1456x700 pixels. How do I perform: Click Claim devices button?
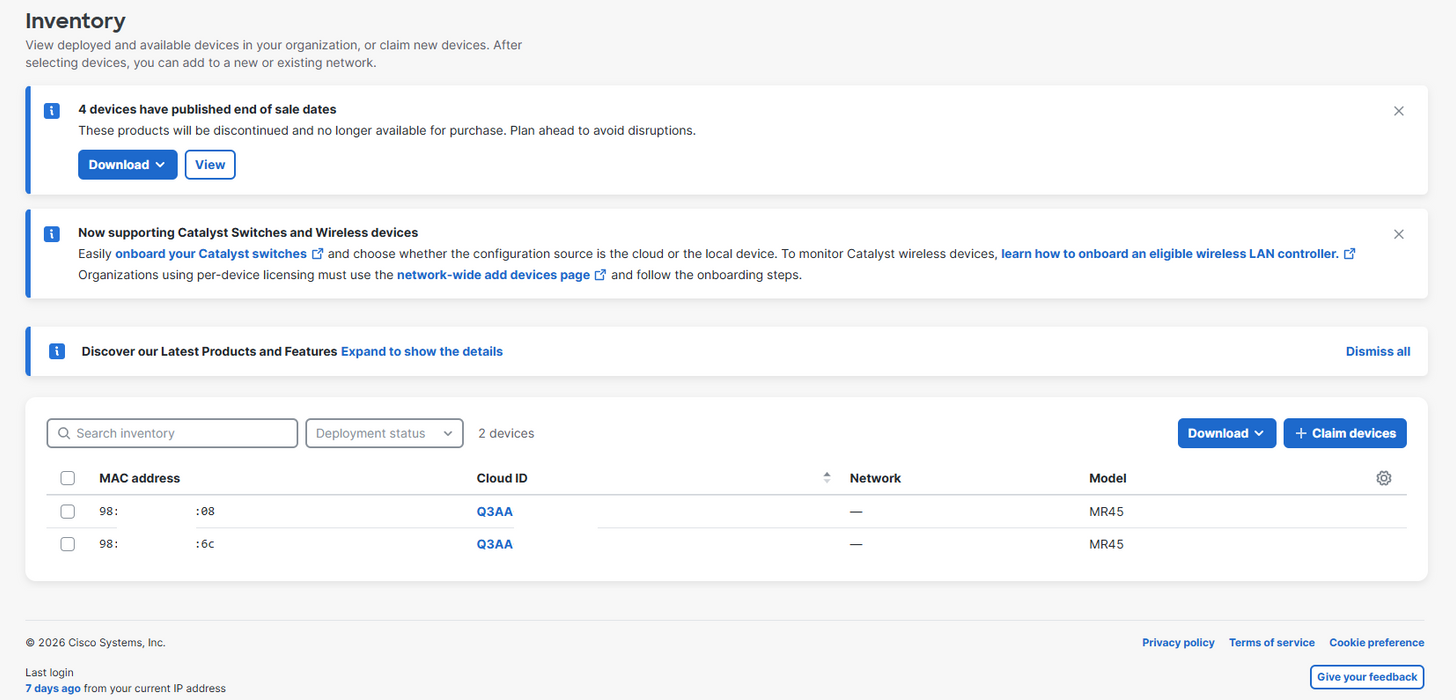point(1345,433)
